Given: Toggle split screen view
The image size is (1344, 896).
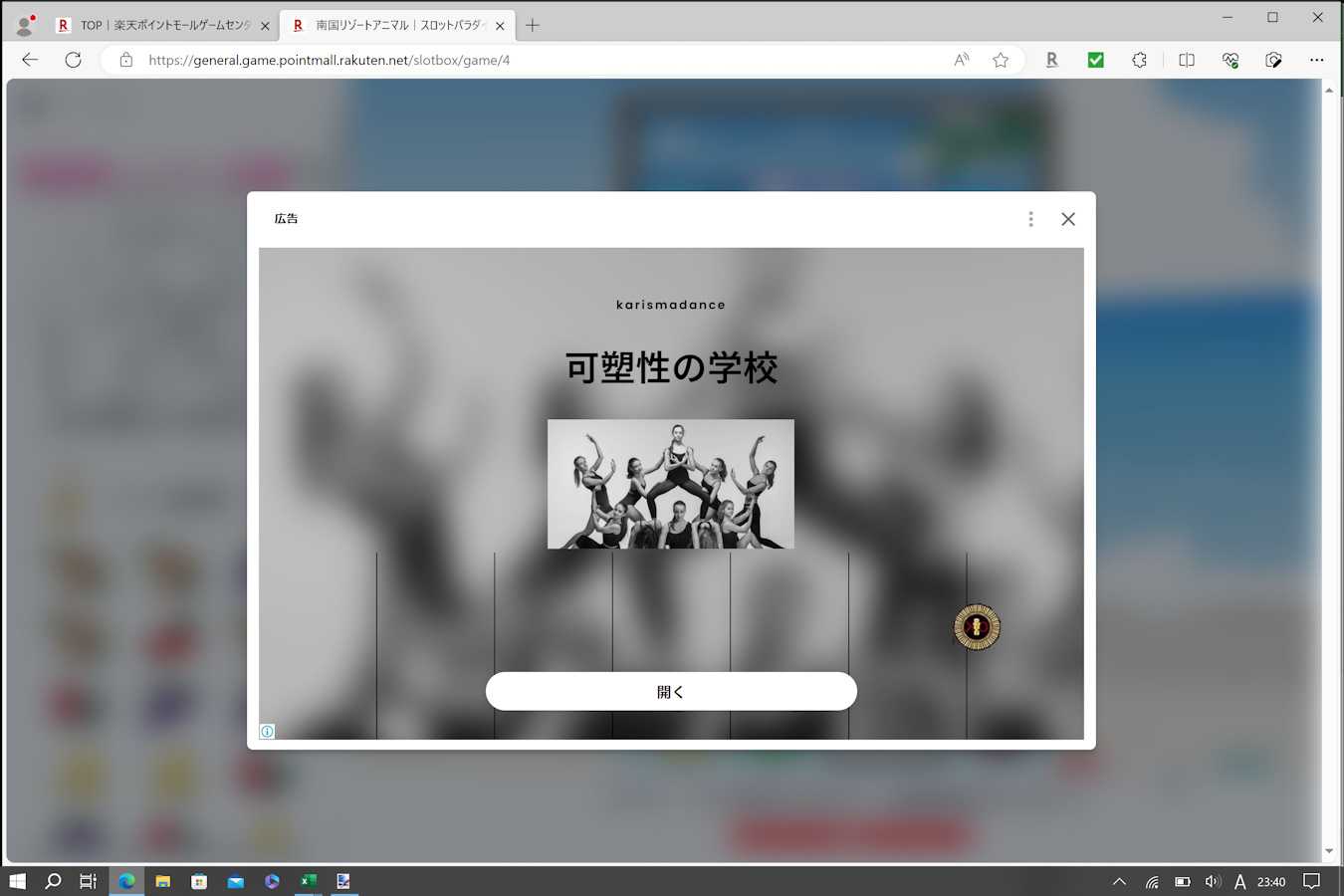Looking at the screenshot, I should click(x=1186, y=60).
